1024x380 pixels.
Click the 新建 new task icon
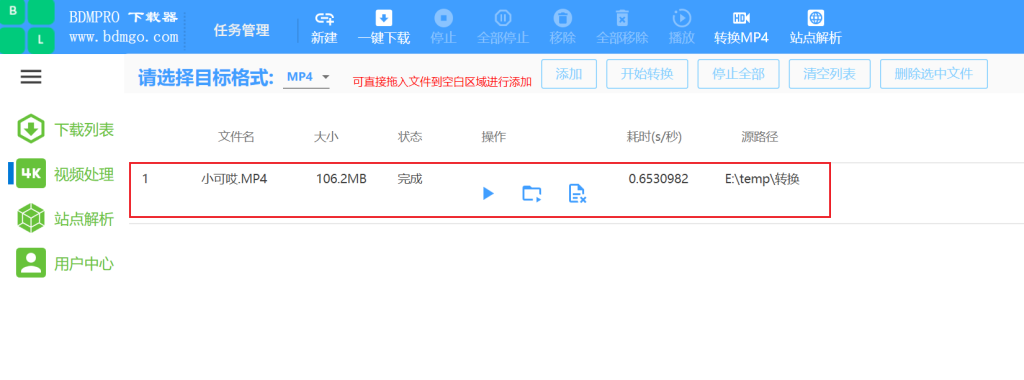(324, 18)
